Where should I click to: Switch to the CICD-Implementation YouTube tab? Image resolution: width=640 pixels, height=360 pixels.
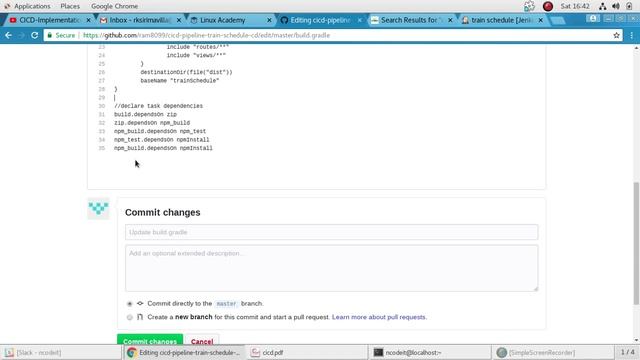48,20
